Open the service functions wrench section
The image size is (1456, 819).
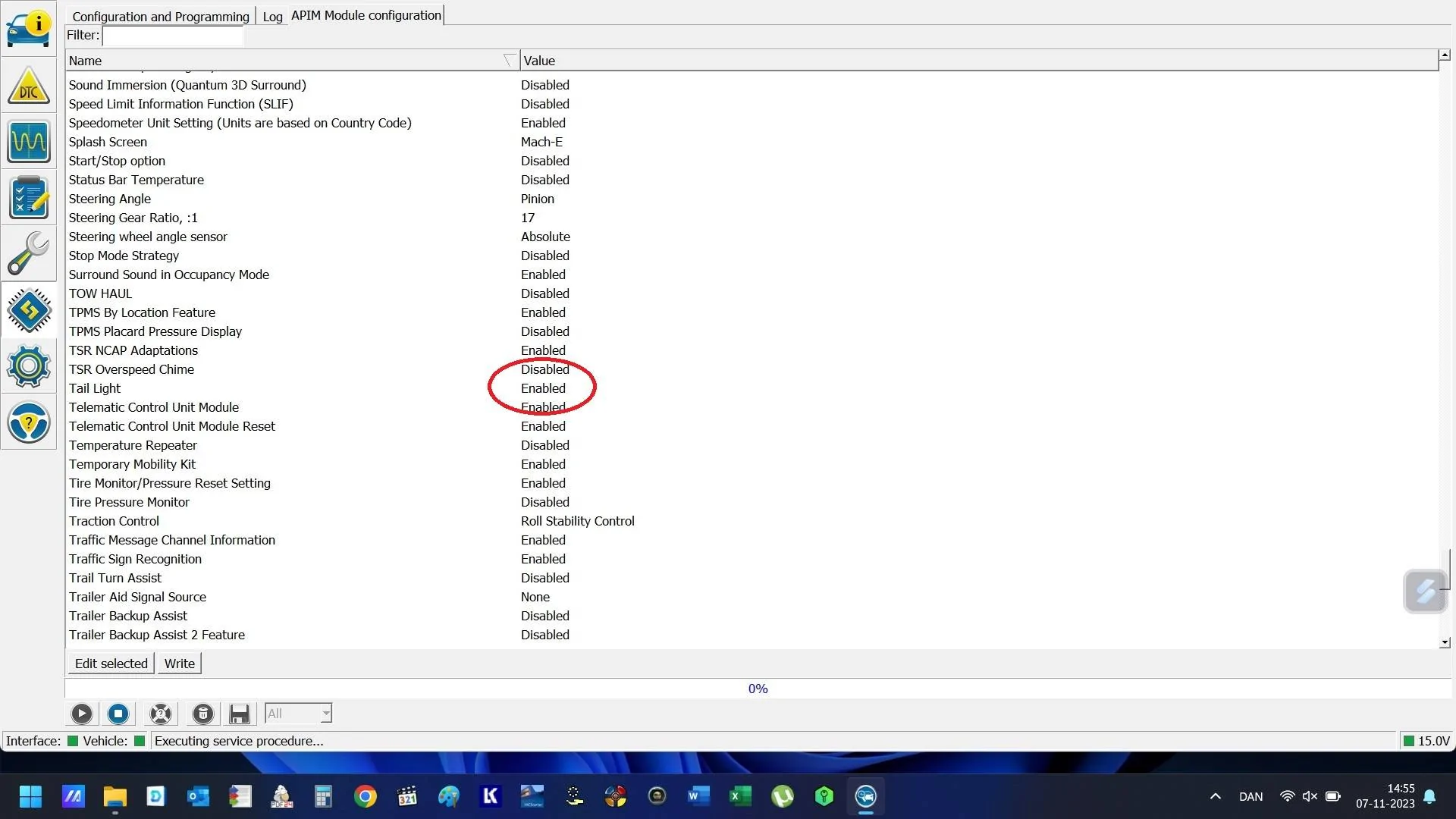(x=29, y=254)
